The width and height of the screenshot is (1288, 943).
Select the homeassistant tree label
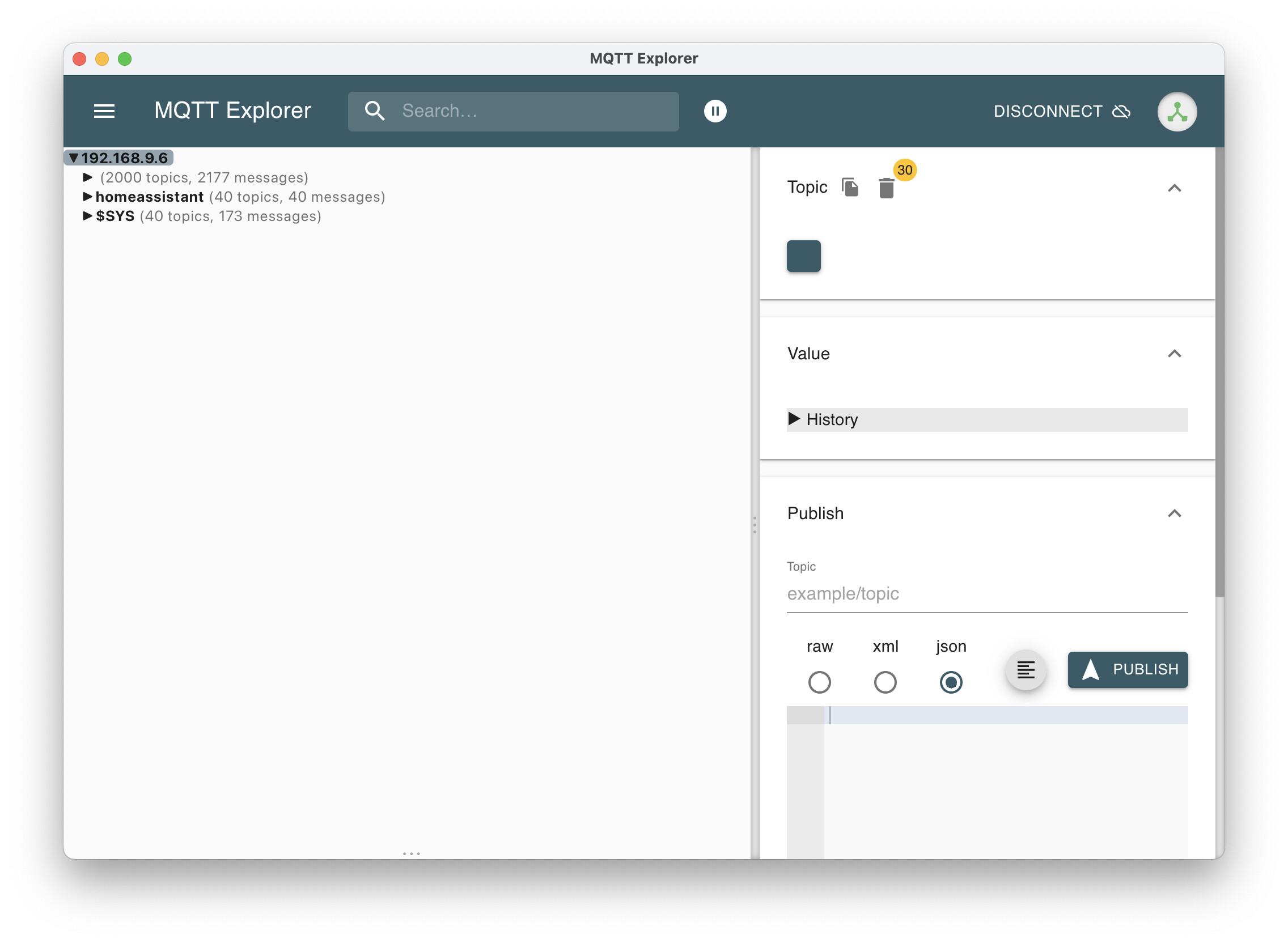[150, 197]
